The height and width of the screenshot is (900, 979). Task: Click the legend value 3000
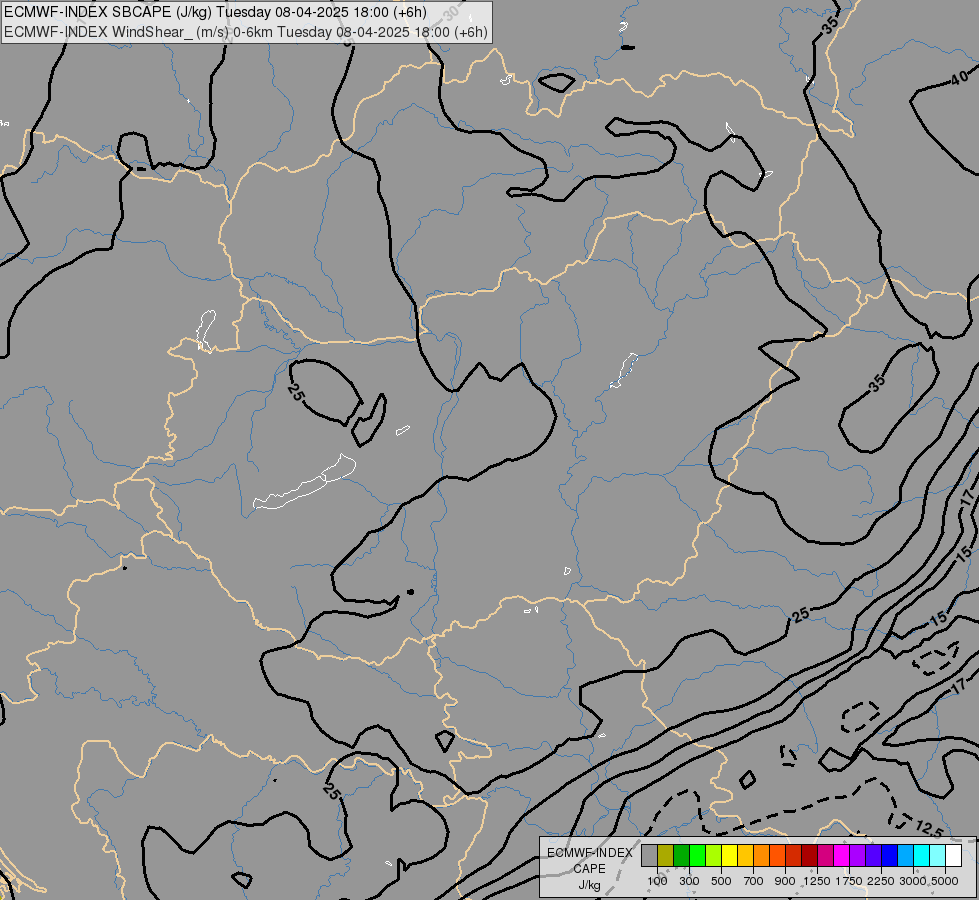912,881
